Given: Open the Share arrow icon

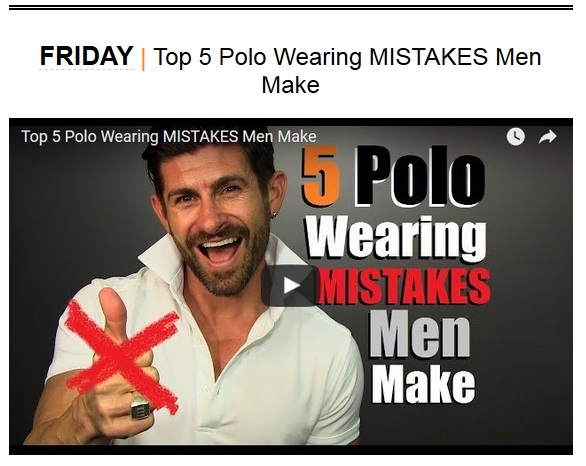Looking at the screenshot, I should pos(548,137).
